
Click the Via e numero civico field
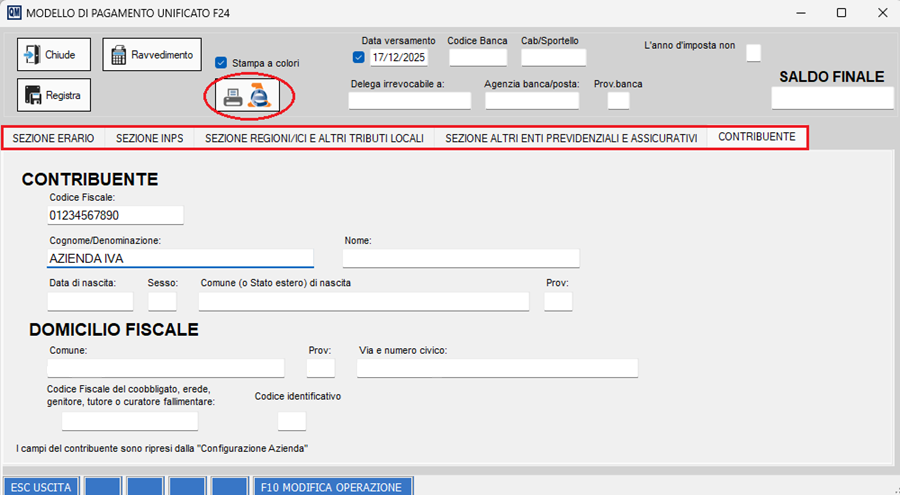tap(497, 368)
